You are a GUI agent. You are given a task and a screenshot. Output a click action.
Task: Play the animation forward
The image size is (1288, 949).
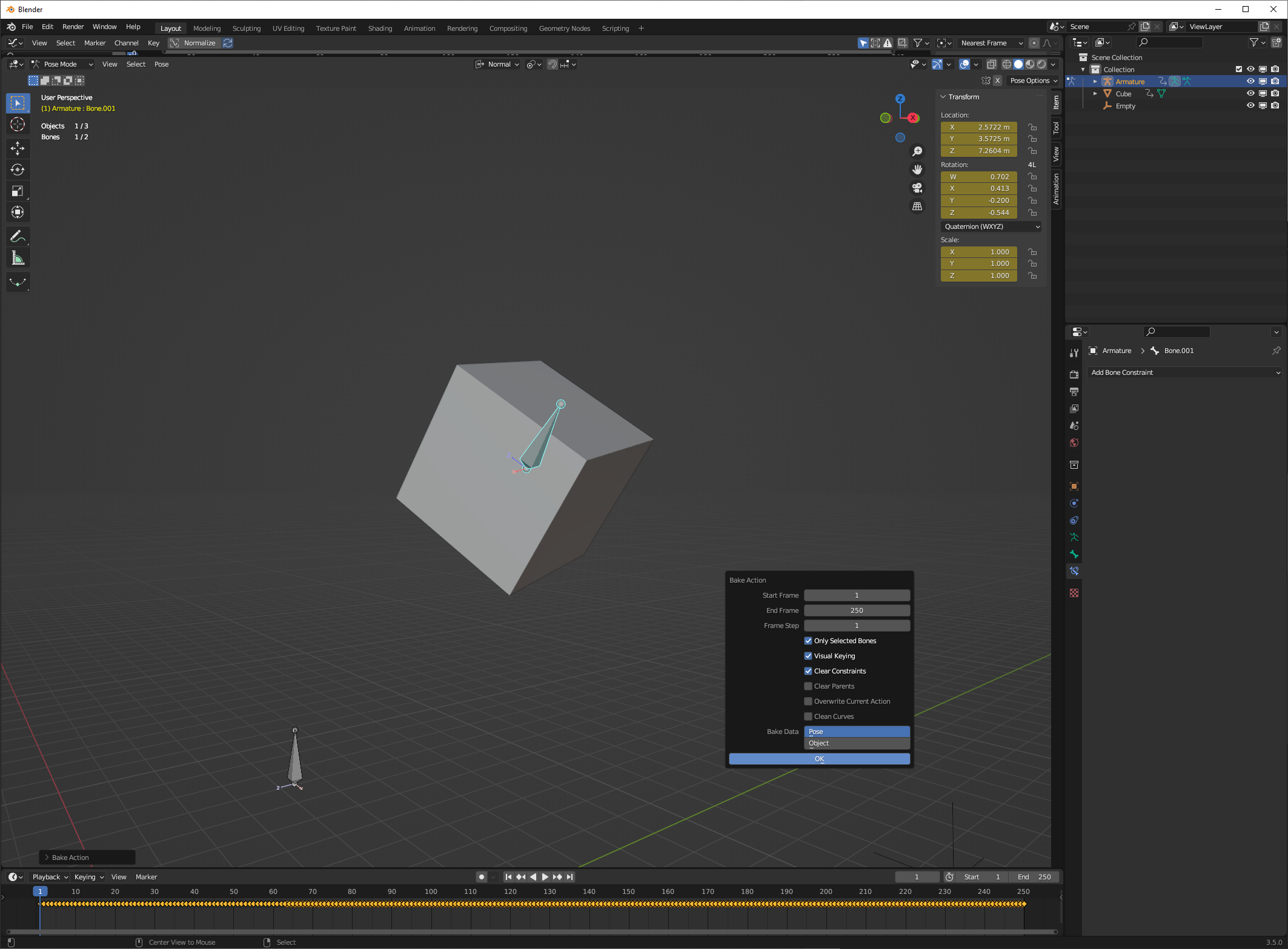(545, 877)
